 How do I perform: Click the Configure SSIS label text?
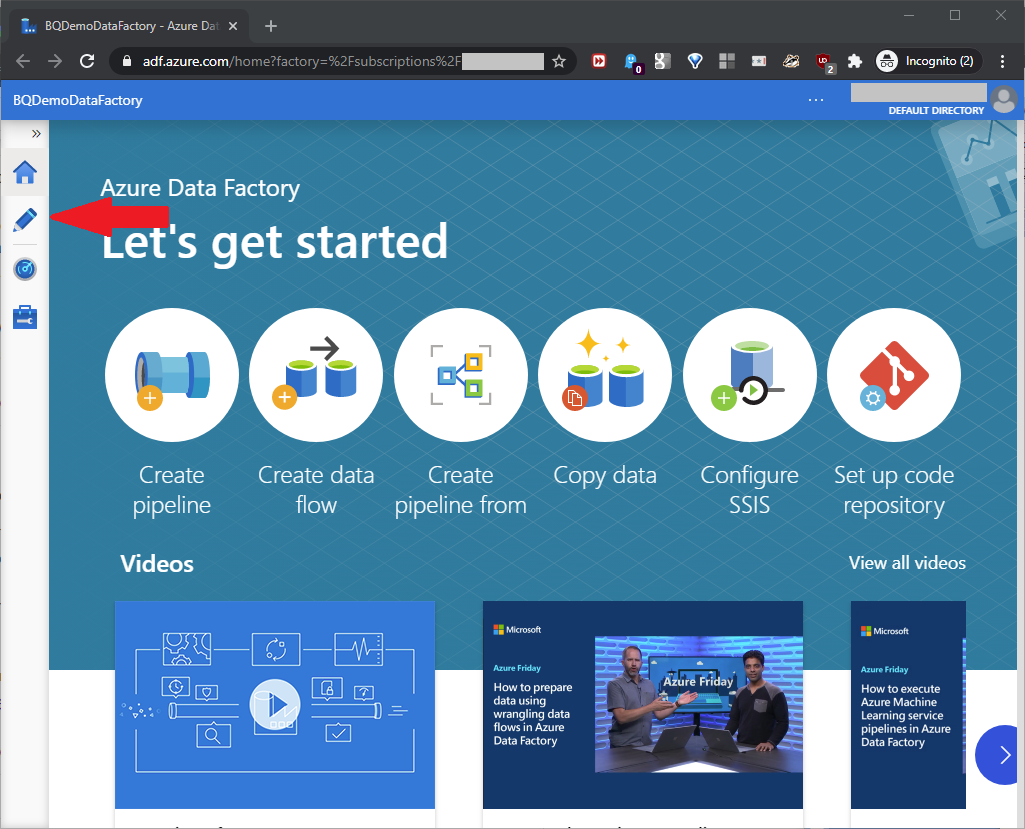[749, 490]
